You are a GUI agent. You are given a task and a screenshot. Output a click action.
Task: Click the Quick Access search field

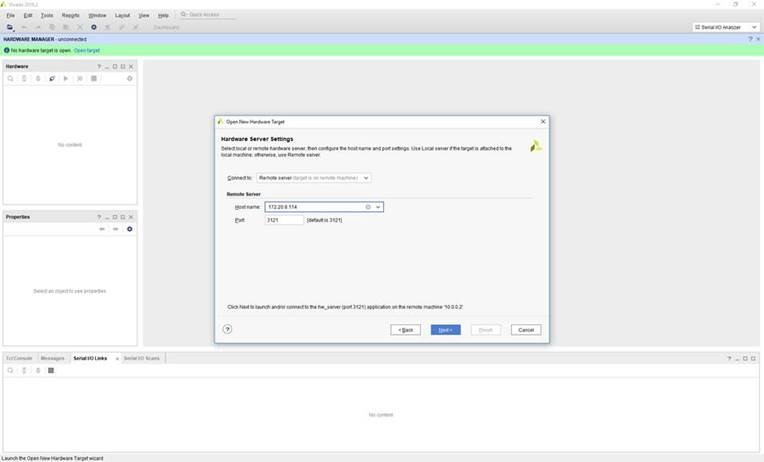pos(207,15)
